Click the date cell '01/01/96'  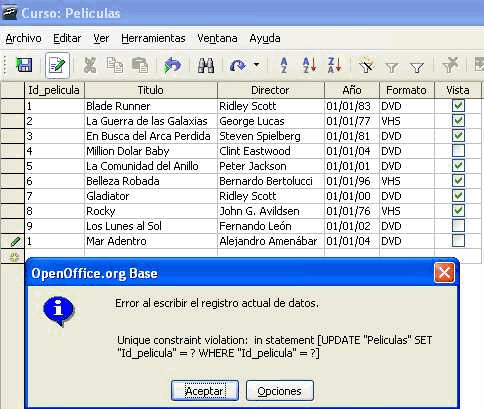click(352, 181)
